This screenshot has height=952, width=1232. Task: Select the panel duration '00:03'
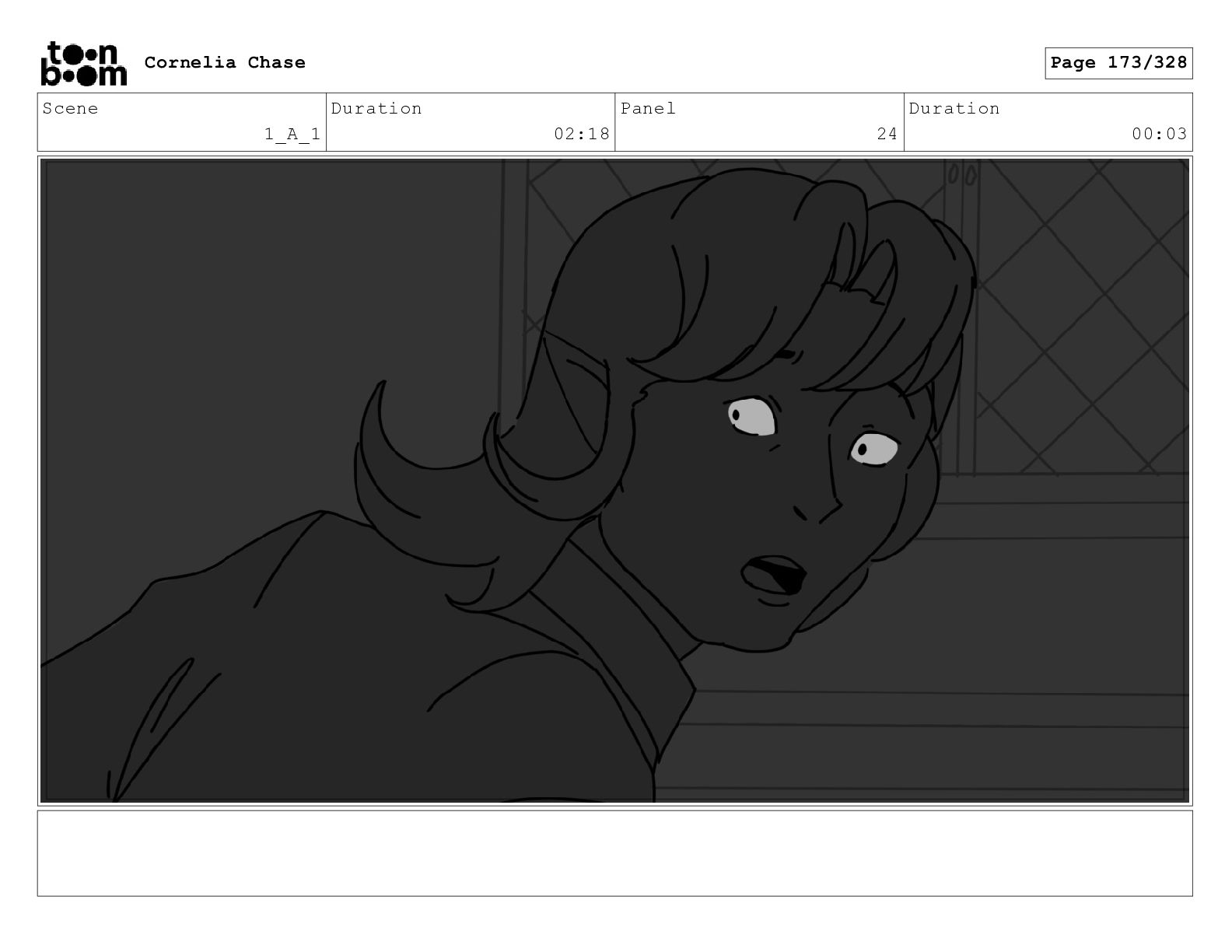coord(1160,134)
